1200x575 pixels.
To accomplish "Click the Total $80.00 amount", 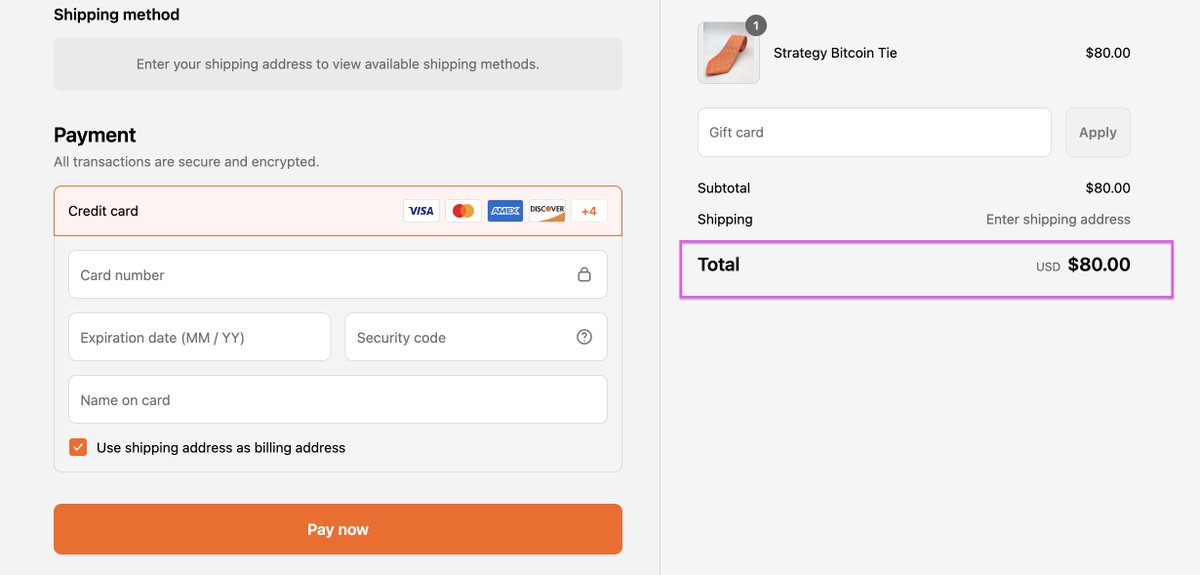I will pyautogui.click(x=1098, y=265).
